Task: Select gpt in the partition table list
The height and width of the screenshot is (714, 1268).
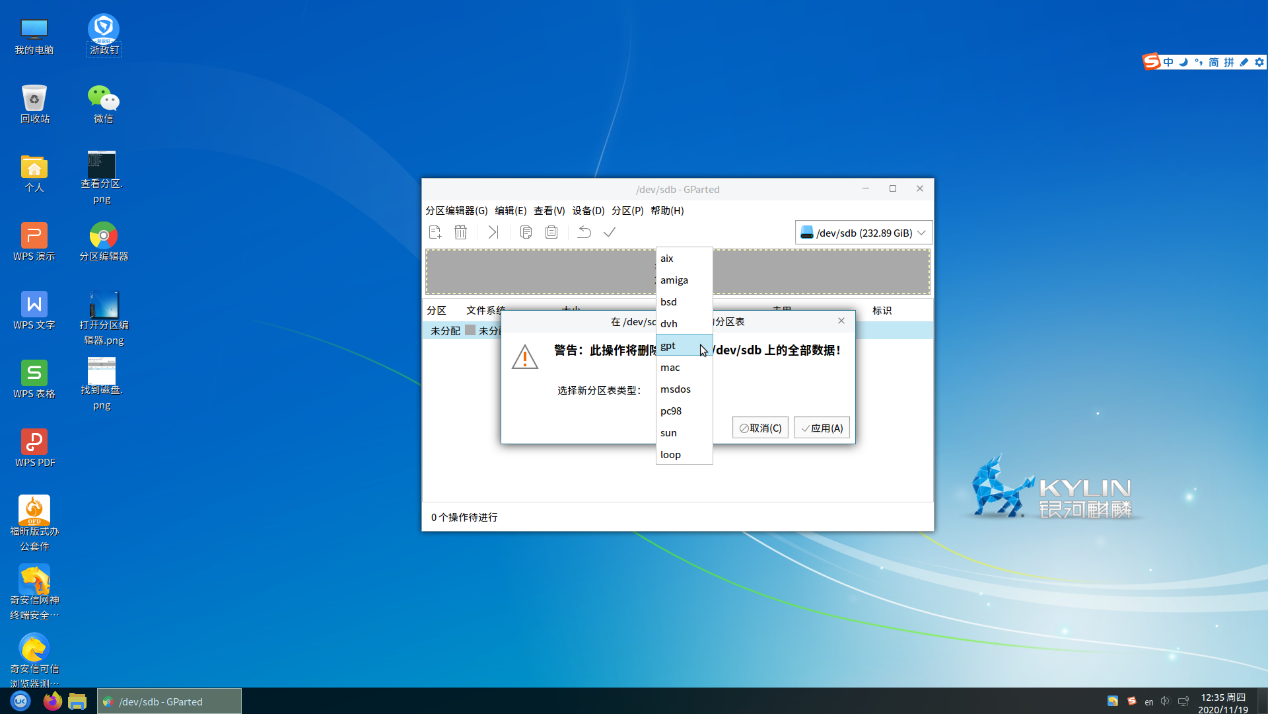Action: [x=668, y=346]
